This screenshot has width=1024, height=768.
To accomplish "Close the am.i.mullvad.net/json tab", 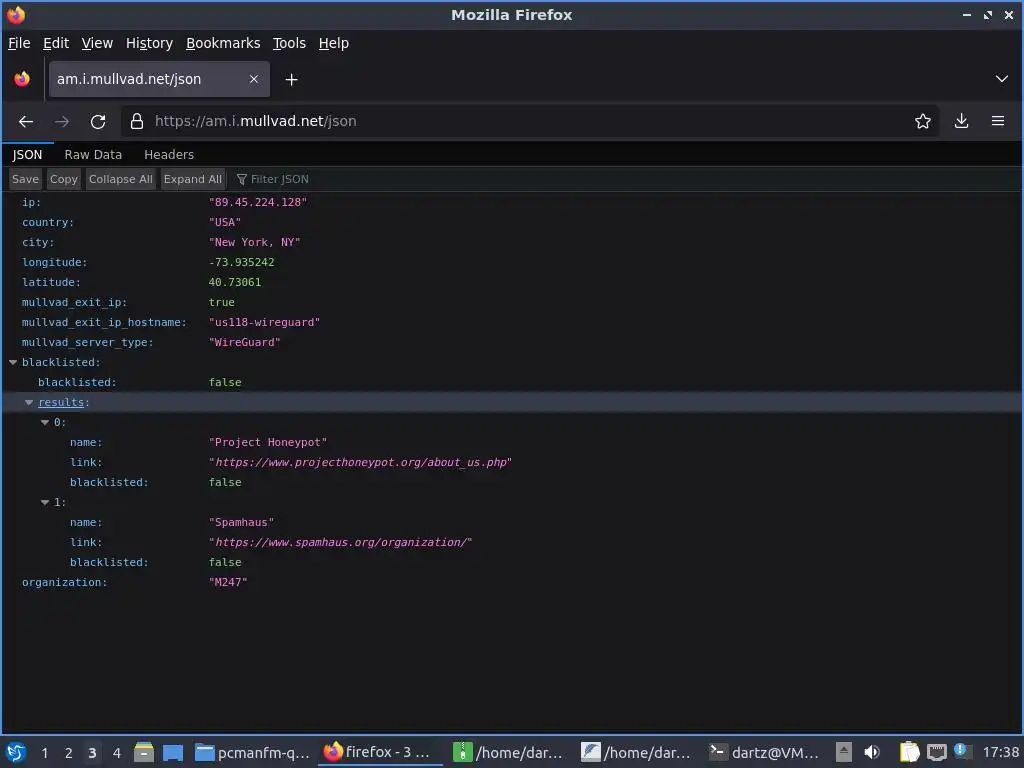I will 254,80.
